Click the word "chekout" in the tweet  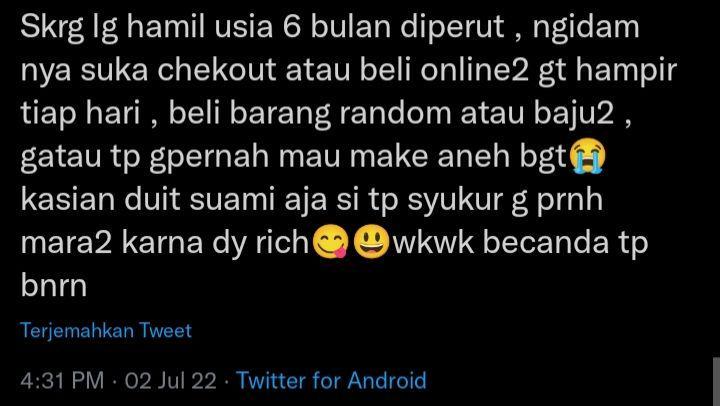pos(217,70)
